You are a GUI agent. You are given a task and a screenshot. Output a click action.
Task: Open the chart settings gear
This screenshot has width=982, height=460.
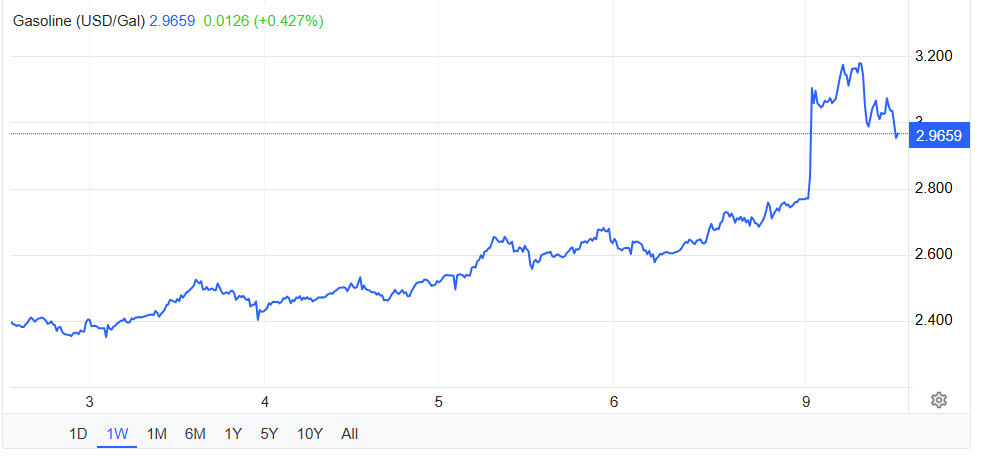938,400
